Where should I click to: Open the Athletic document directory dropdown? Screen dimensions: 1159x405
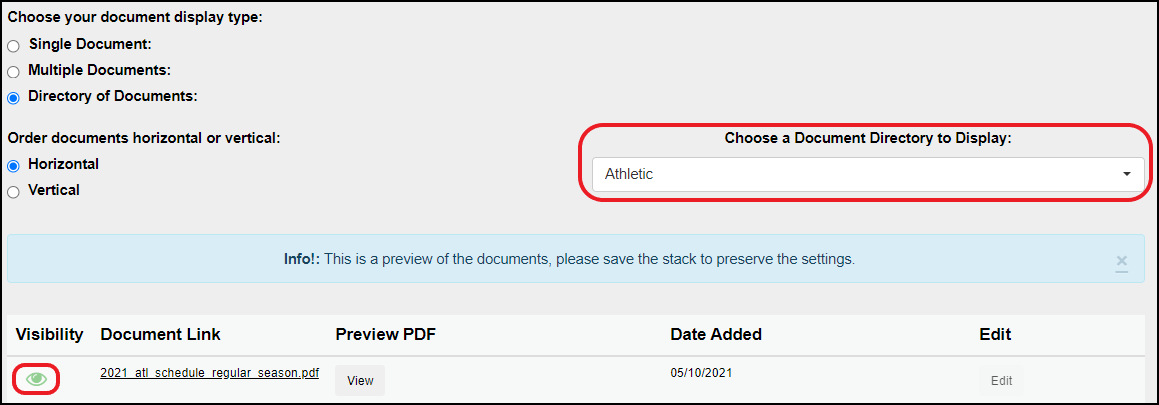point(868,174)
